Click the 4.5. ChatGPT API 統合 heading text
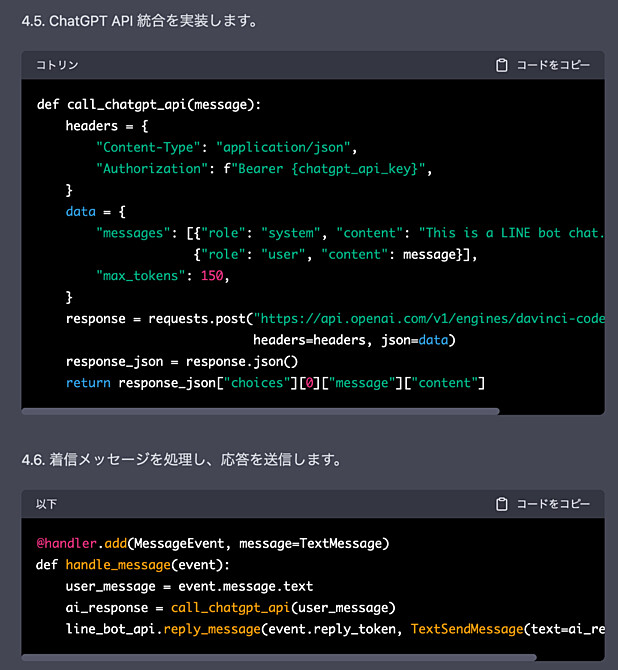This screenshot has width=618, height=670. click(140, 21)
